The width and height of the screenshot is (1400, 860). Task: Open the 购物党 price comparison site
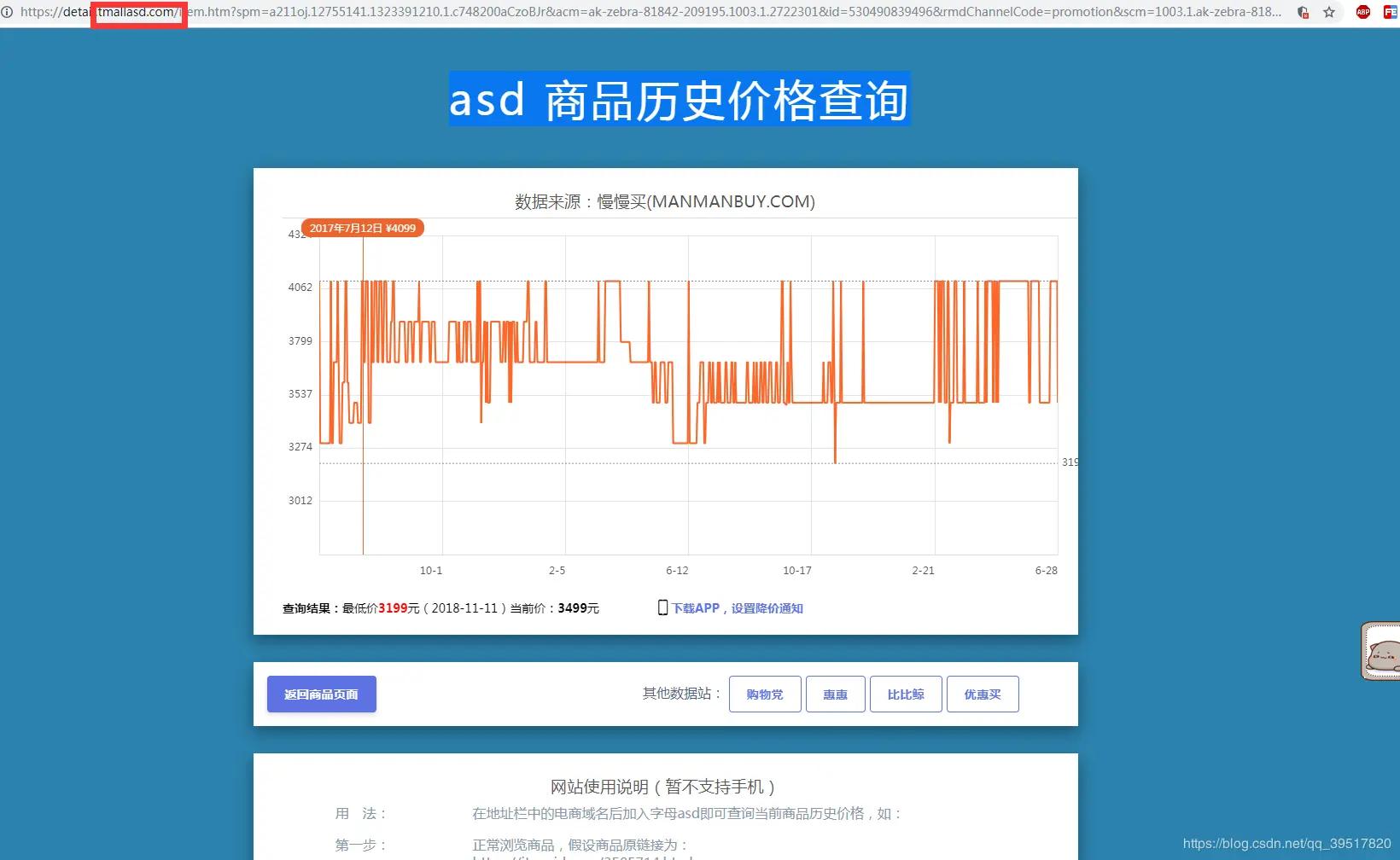coord(764,694)
